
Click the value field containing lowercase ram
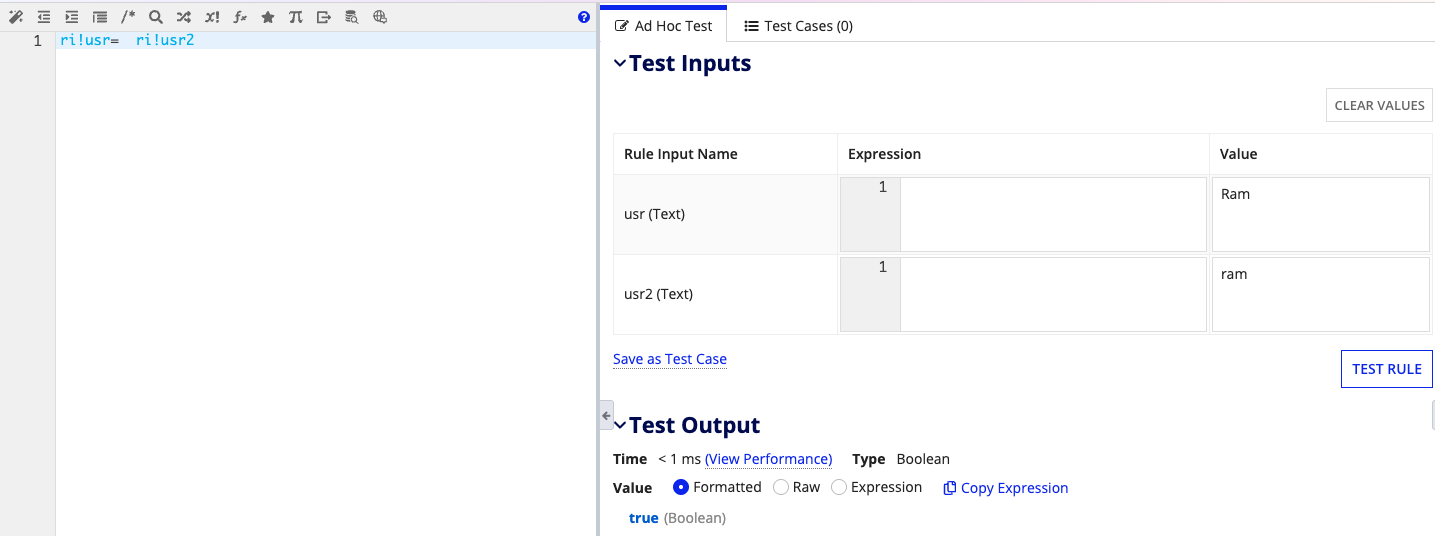tap(1320, 294)
